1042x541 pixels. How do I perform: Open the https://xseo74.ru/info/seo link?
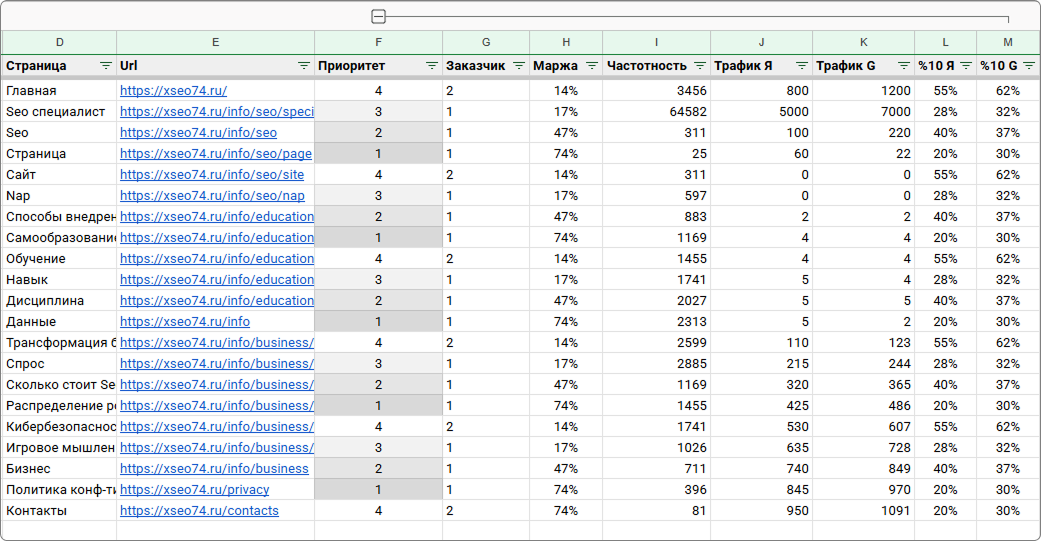[x=199, y=132]
